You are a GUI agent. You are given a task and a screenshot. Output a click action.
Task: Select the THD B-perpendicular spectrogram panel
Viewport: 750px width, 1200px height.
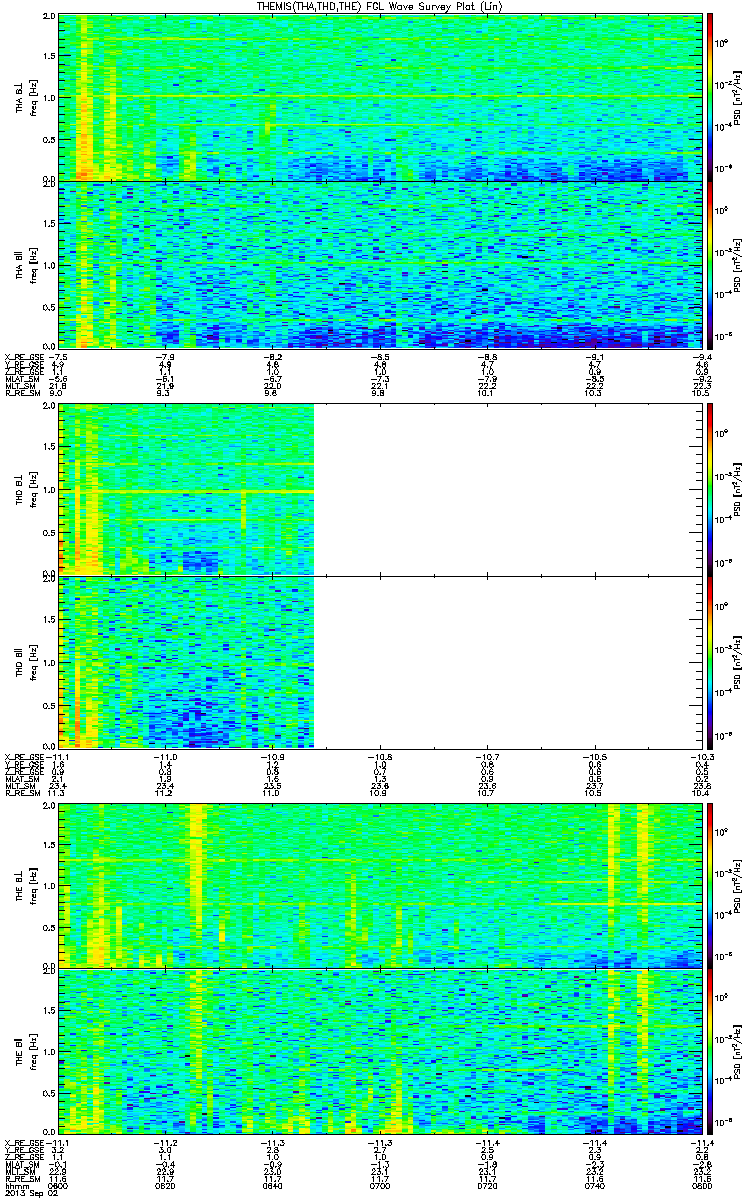coord(379,489)
